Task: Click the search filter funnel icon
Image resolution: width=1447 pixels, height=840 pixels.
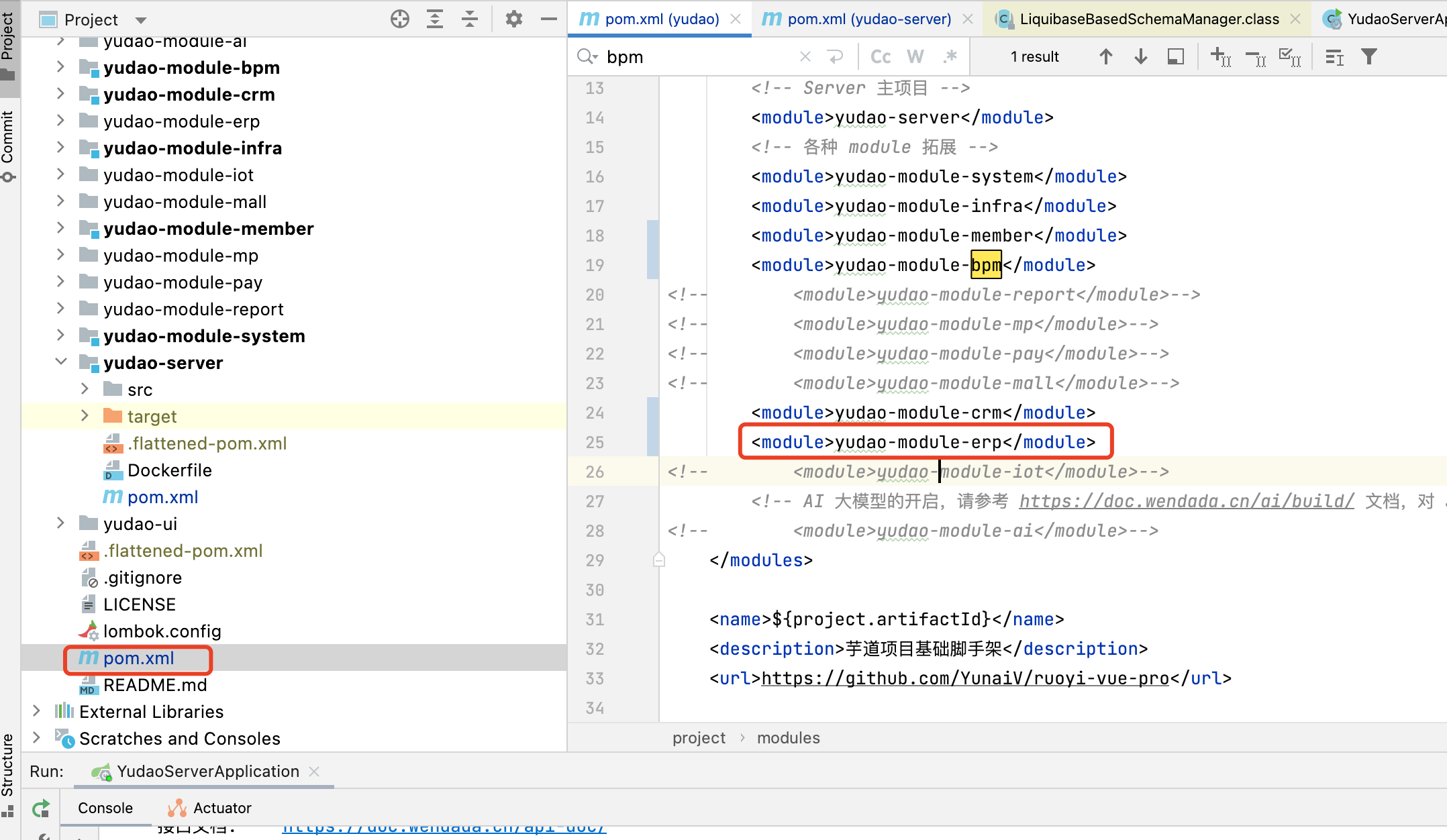Action: (1369, 57)
